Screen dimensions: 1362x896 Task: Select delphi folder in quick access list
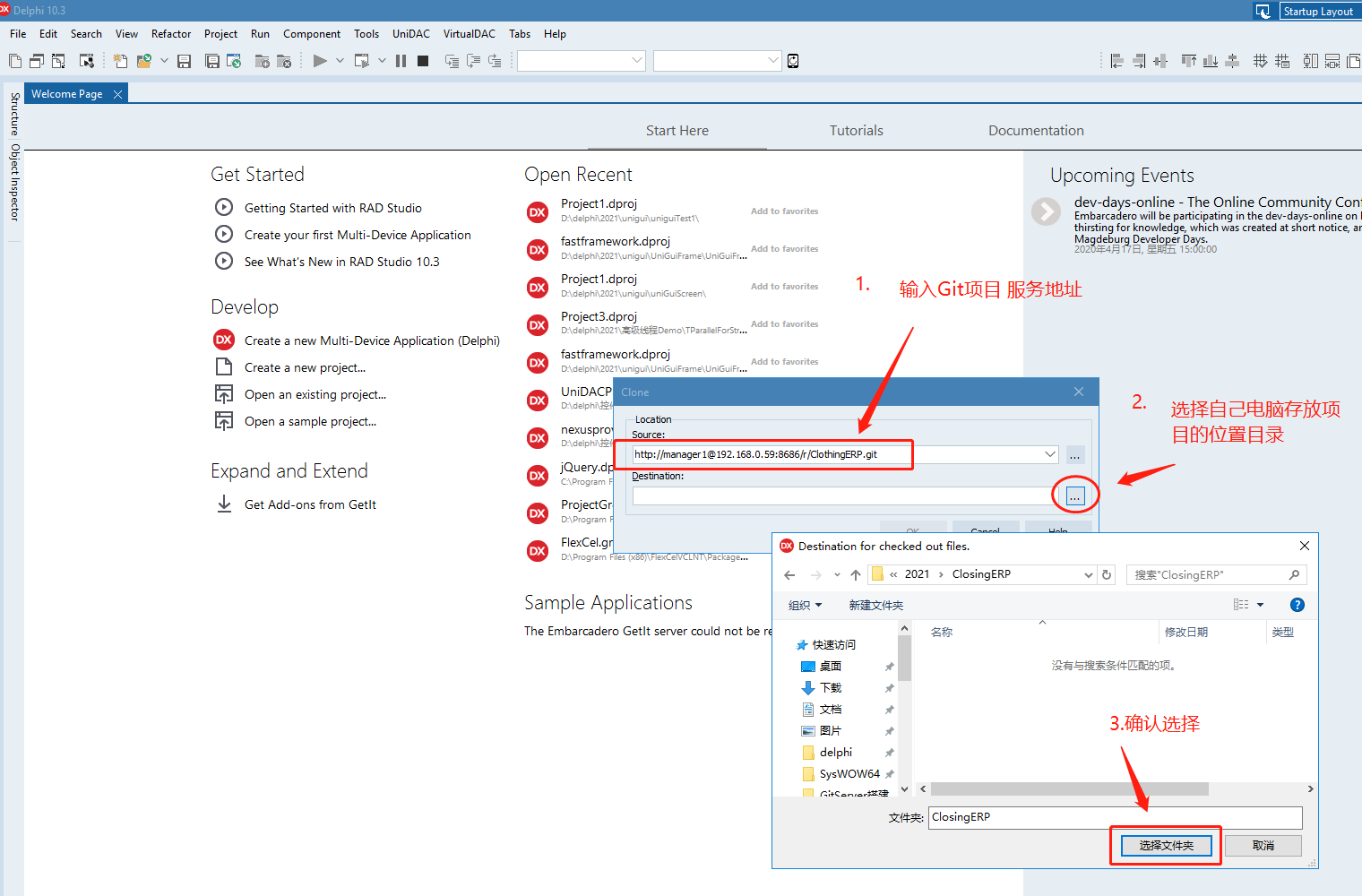836,753
